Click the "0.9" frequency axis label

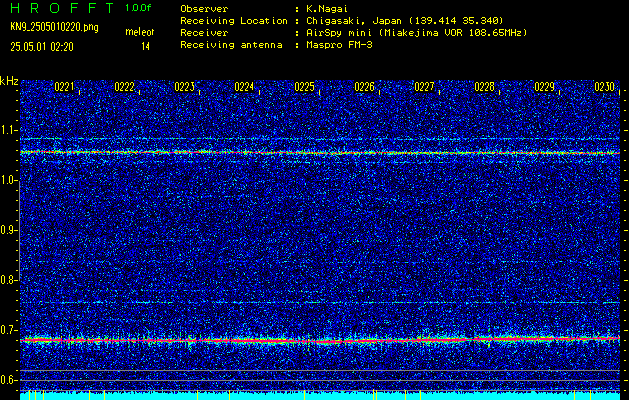(x=8, y=230)
